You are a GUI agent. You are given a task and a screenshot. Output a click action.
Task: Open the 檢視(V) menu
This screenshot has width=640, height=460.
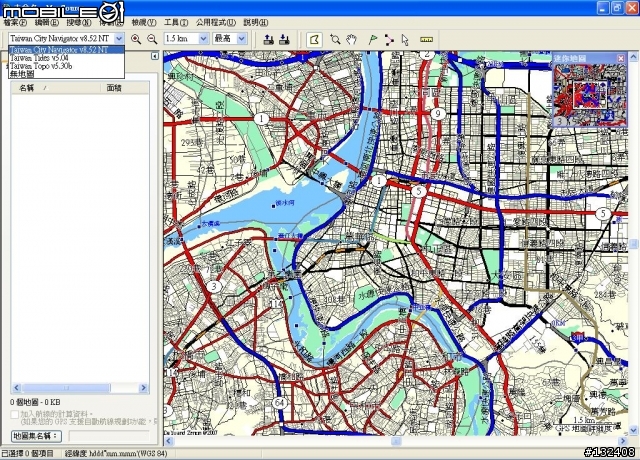tap(144, 22)
